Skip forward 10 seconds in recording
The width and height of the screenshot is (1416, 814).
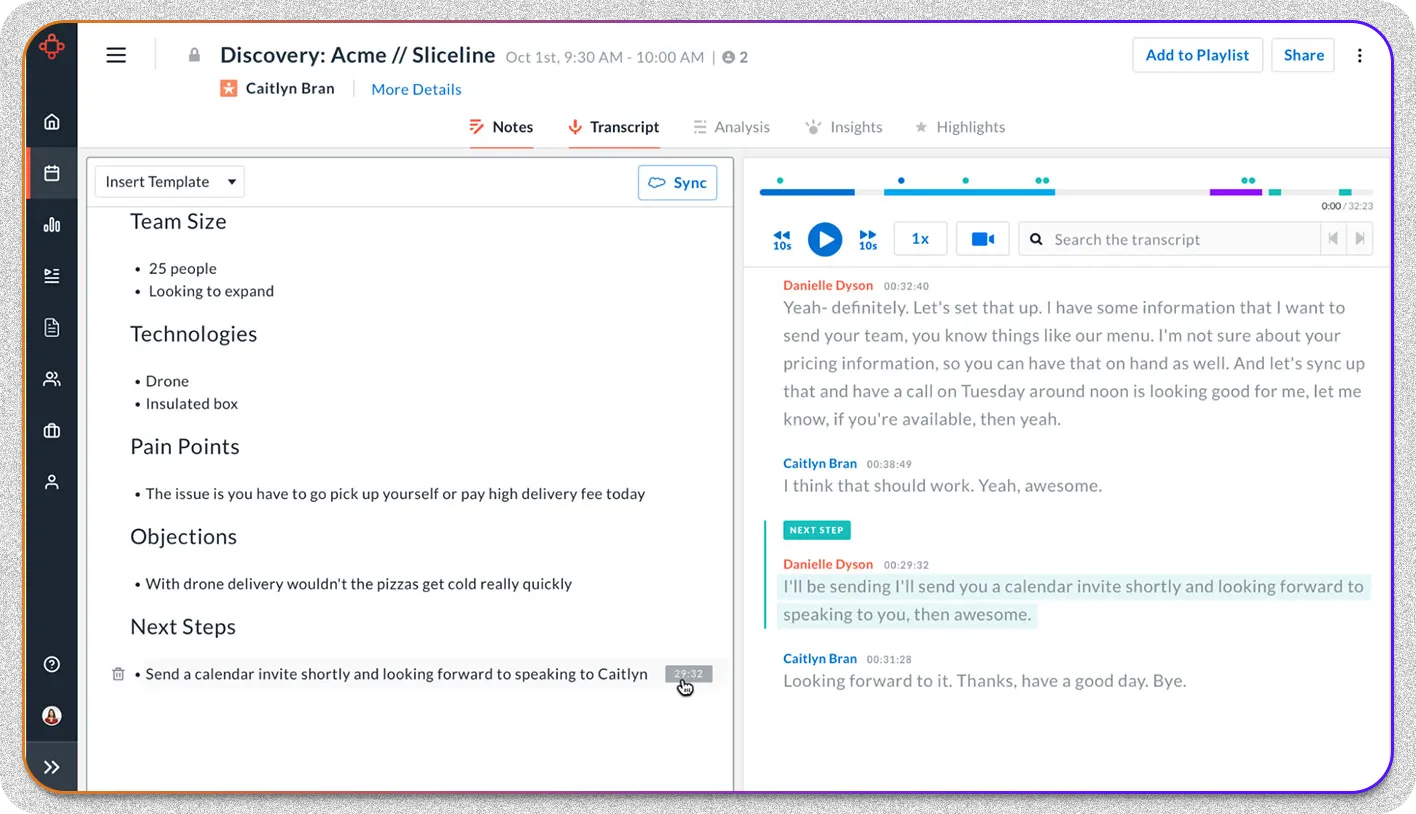pyautogui.click(x=868, y=239)
